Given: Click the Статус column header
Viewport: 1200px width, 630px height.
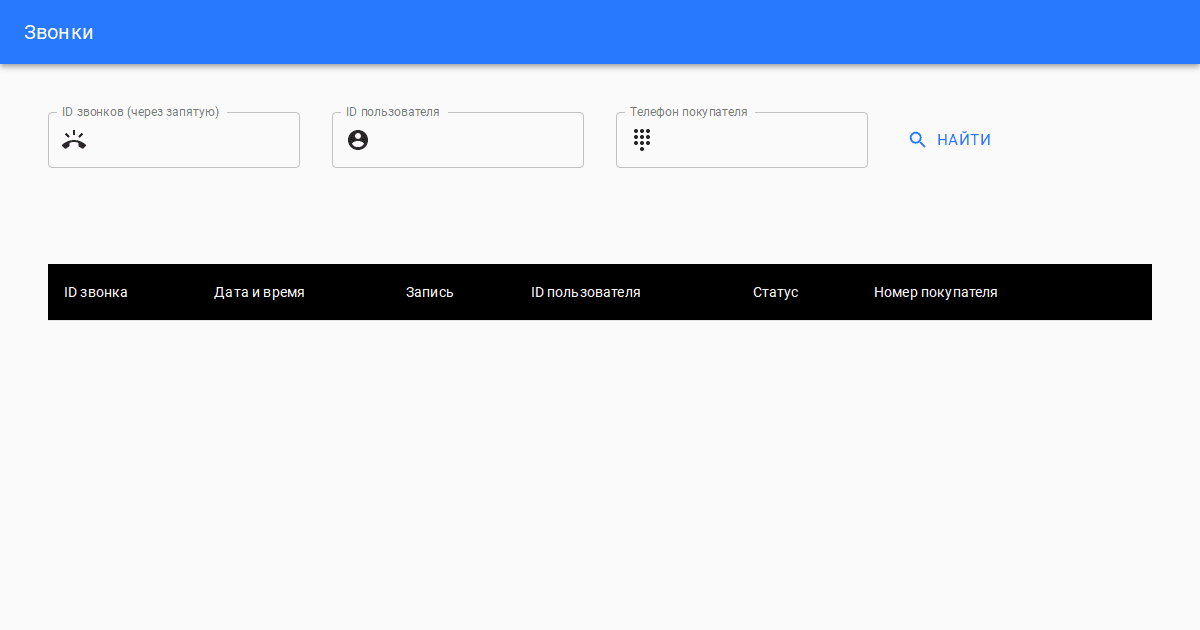Looking at the screenshot, I should [x=776, y=292].
